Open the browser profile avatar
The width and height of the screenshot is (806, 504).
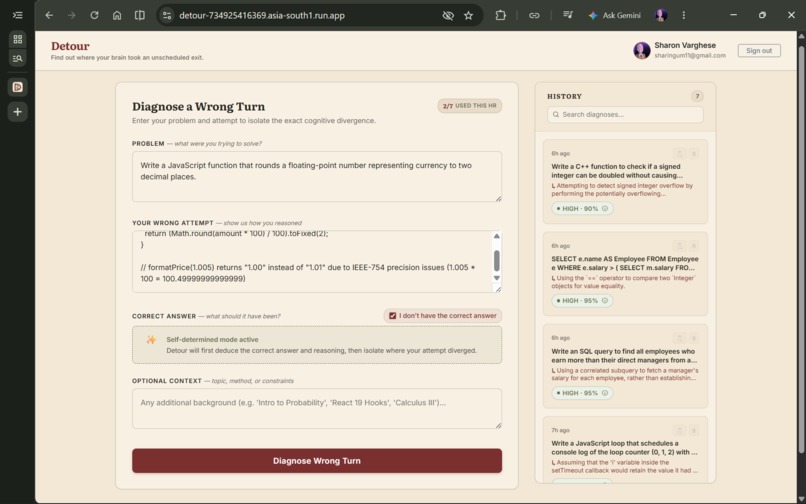[x=661, y=15]
